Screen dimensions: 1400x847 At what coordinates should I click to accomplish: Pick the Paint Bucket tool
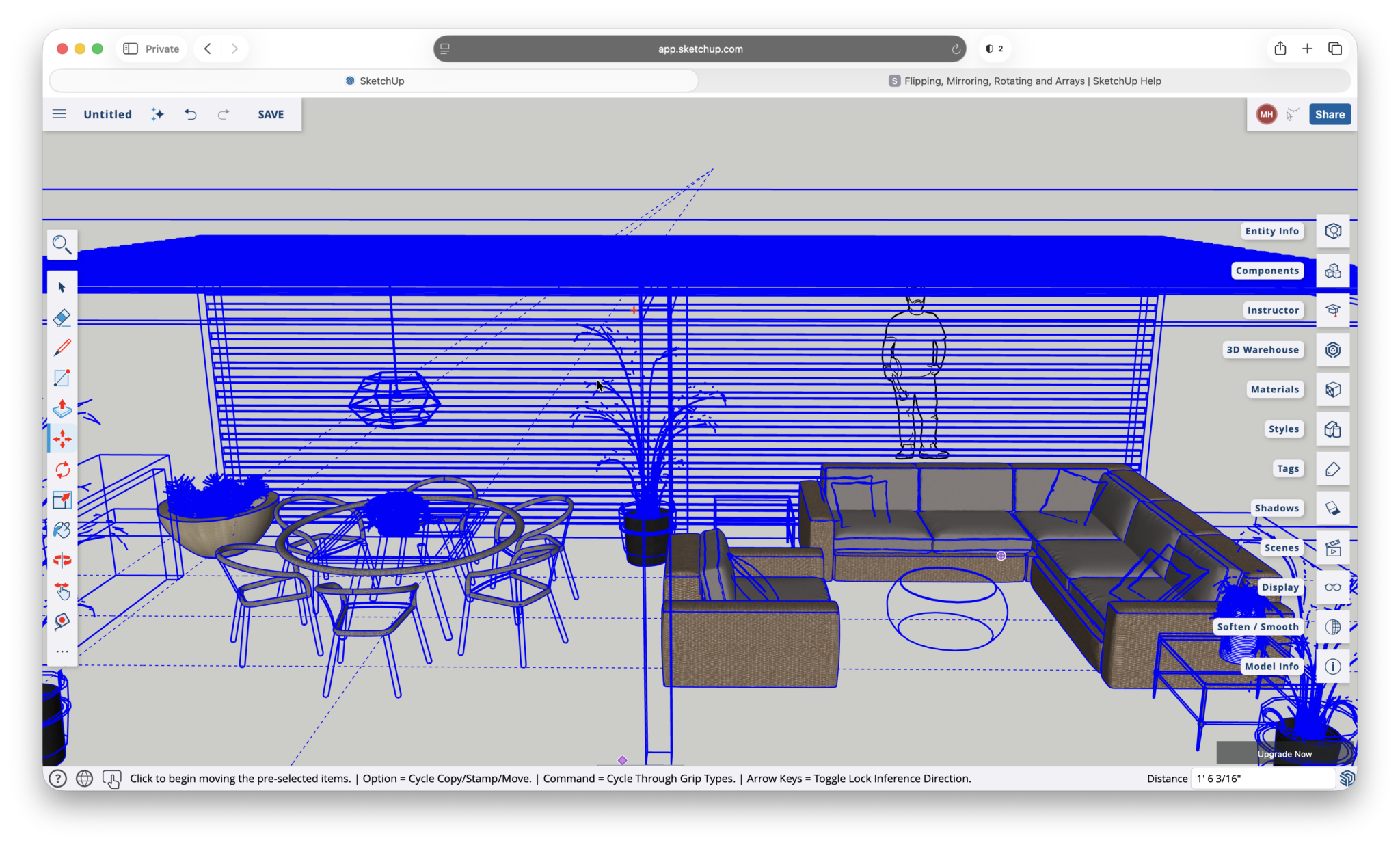coord(62,530)
